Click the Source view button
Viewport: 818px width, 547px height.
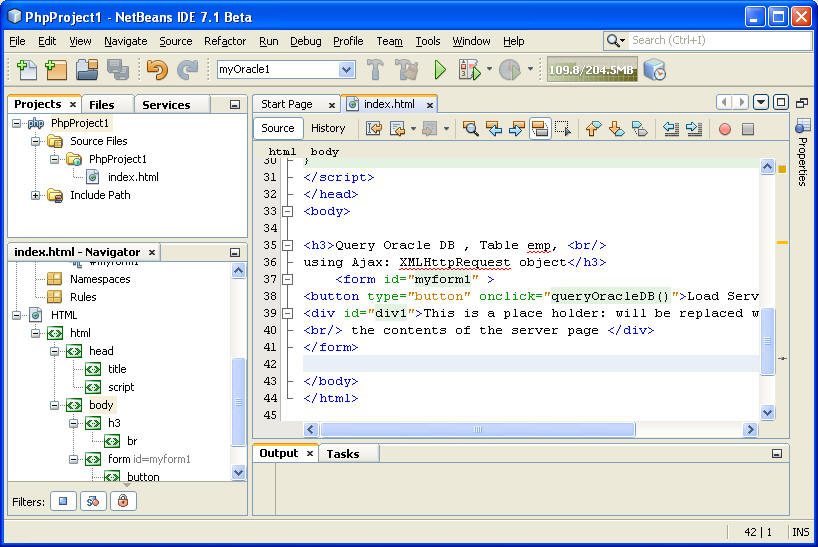tap(278, 128)
